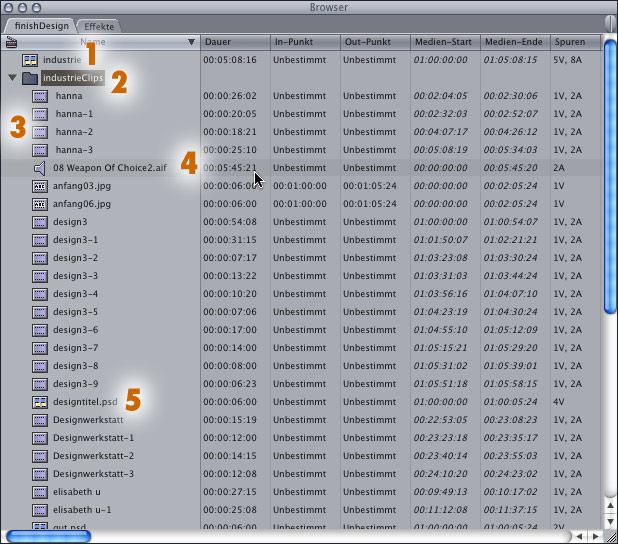
Task: Click the clip icon next to hanna-2
Action: pyautogui.click(x=40, y=132)
